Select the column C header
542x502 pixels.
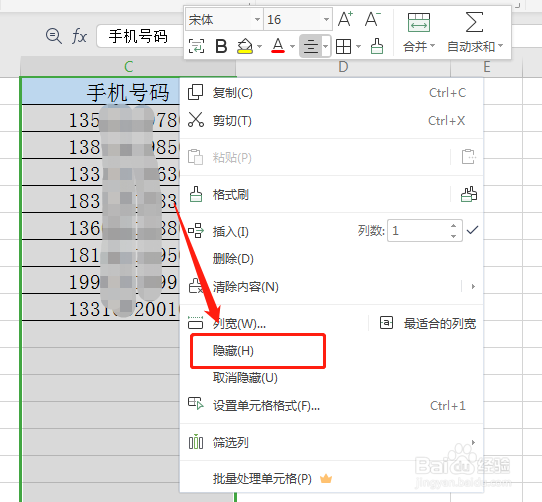(128, 67)
